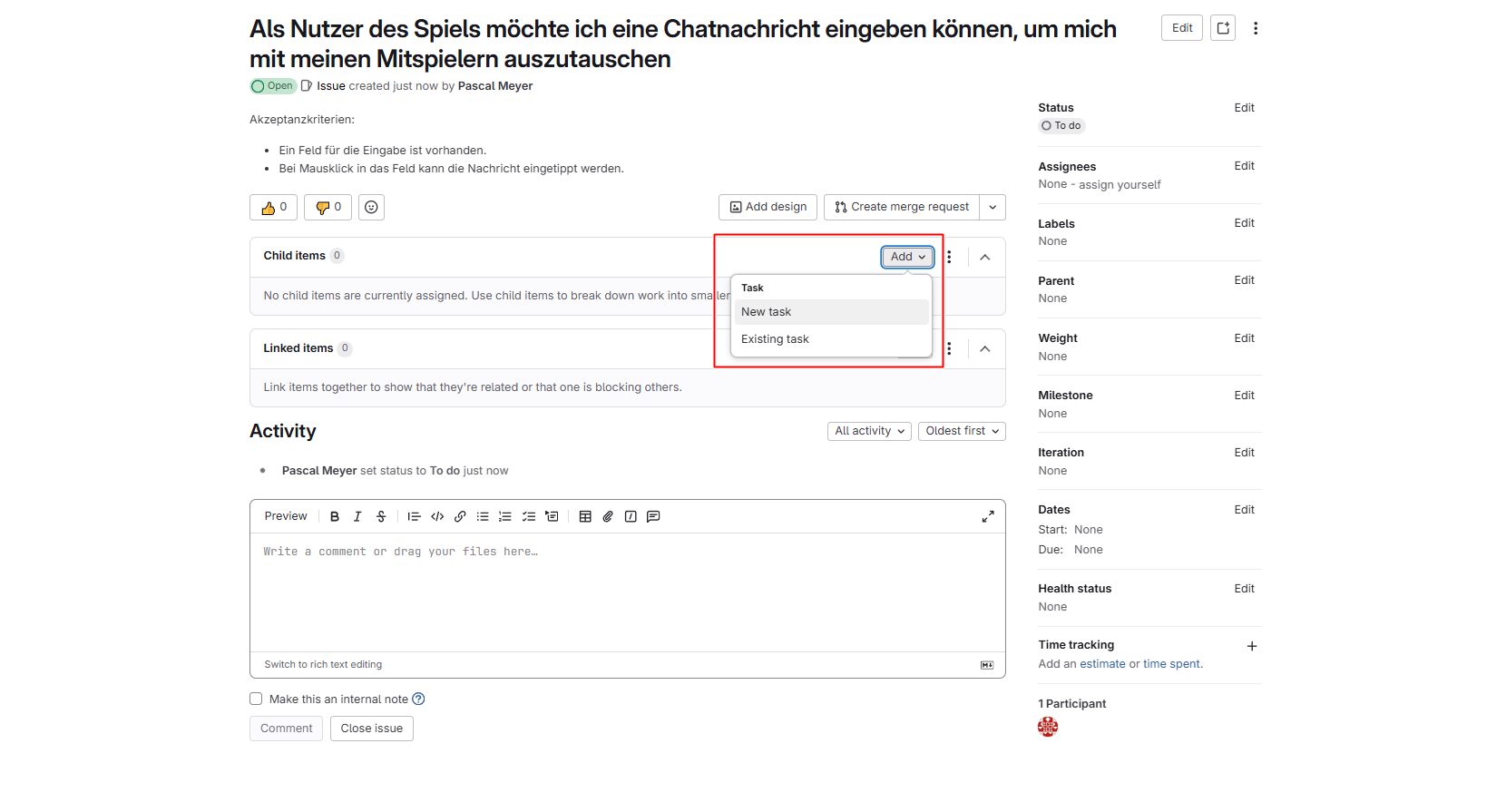Insert a link via the toolbar
This screenshot has width=1506, height=812.
(460, 516)
